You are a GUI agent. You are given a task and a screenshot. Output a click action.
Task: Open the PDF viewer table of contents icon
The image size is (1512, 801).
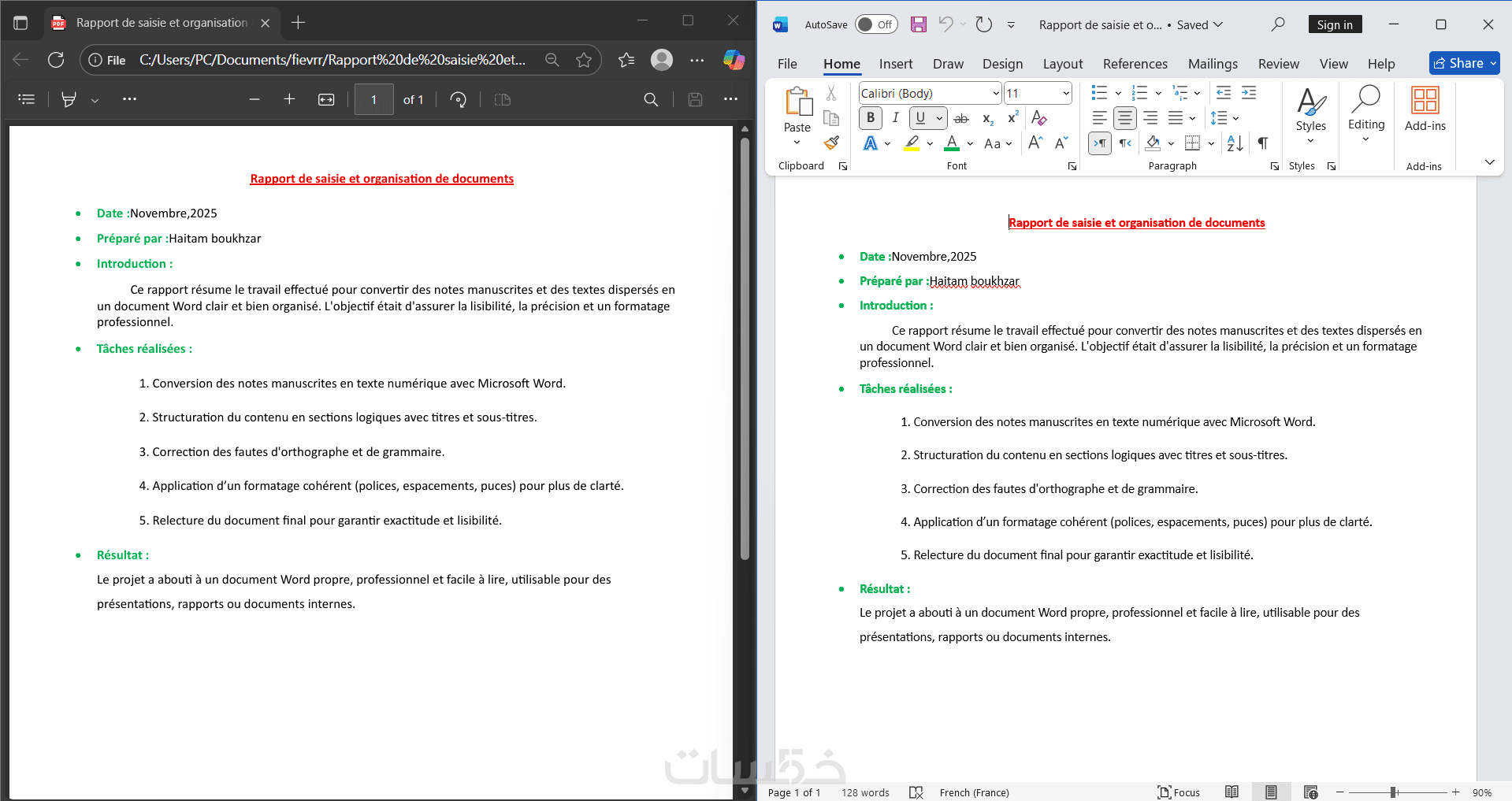(x=27, y=99)
